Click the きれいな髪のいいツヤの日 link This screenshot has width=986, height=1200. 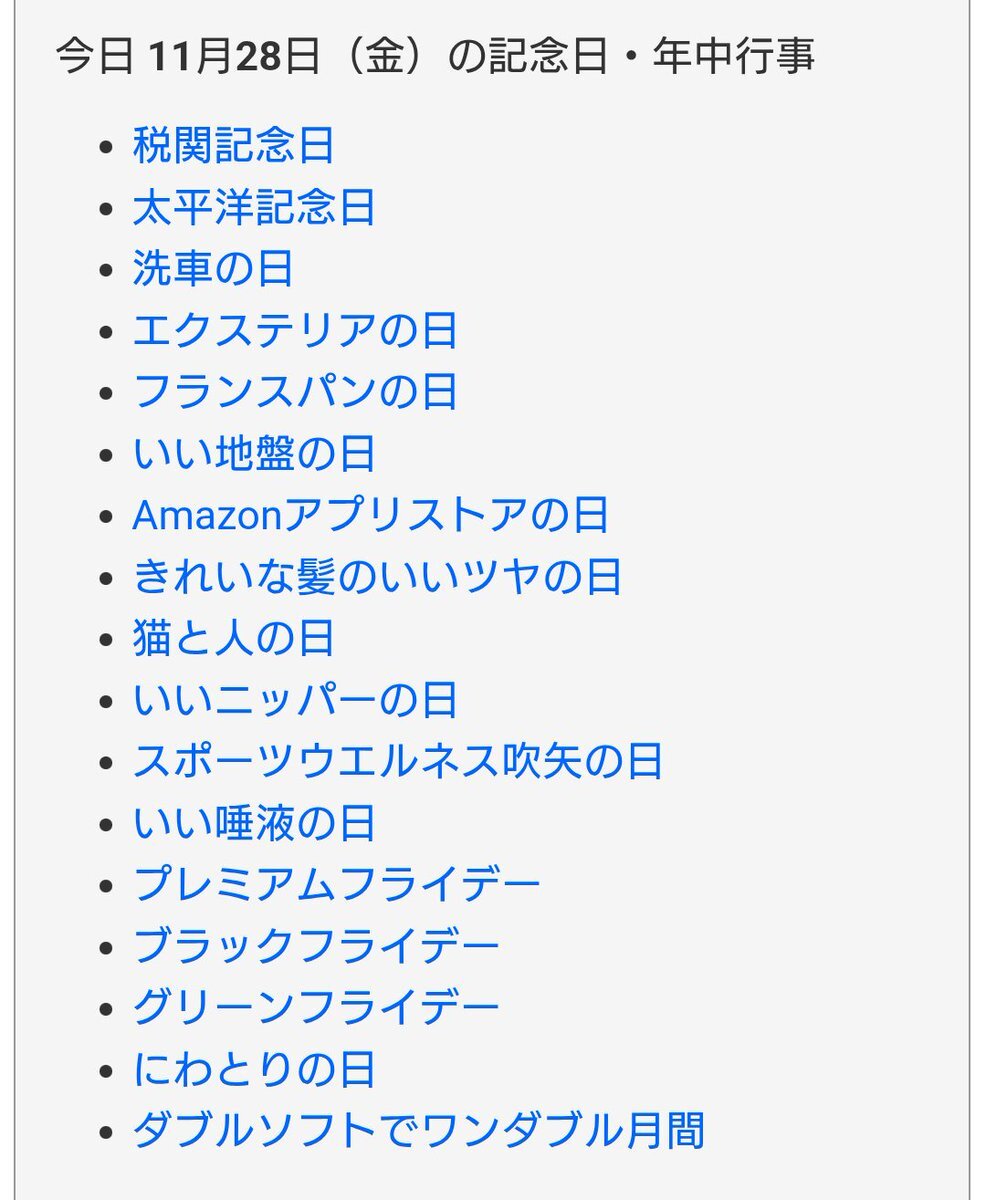tap(377, 577)
